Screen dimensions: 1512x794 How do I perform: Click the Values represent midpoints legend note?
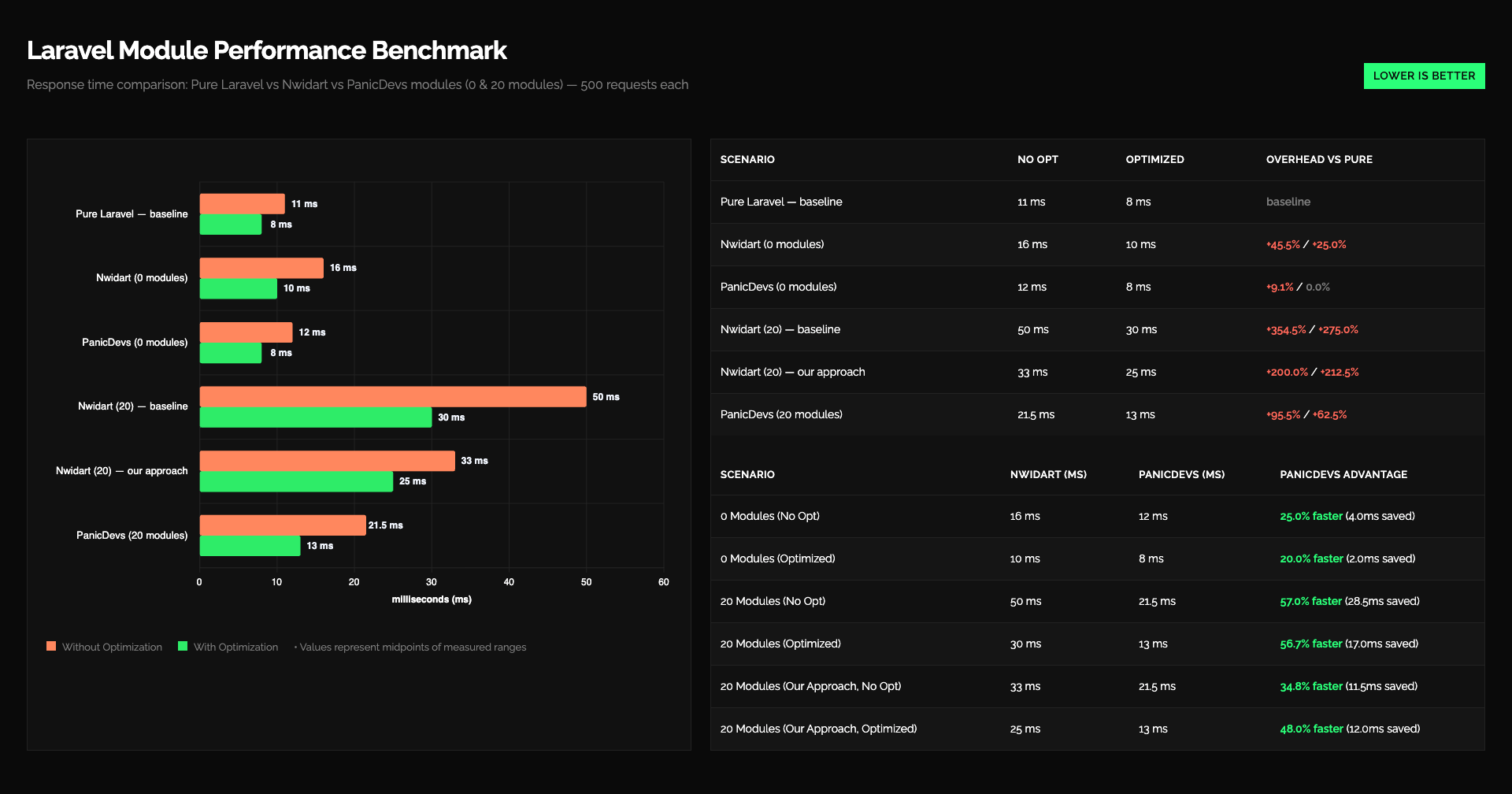(x=410, y=646)
